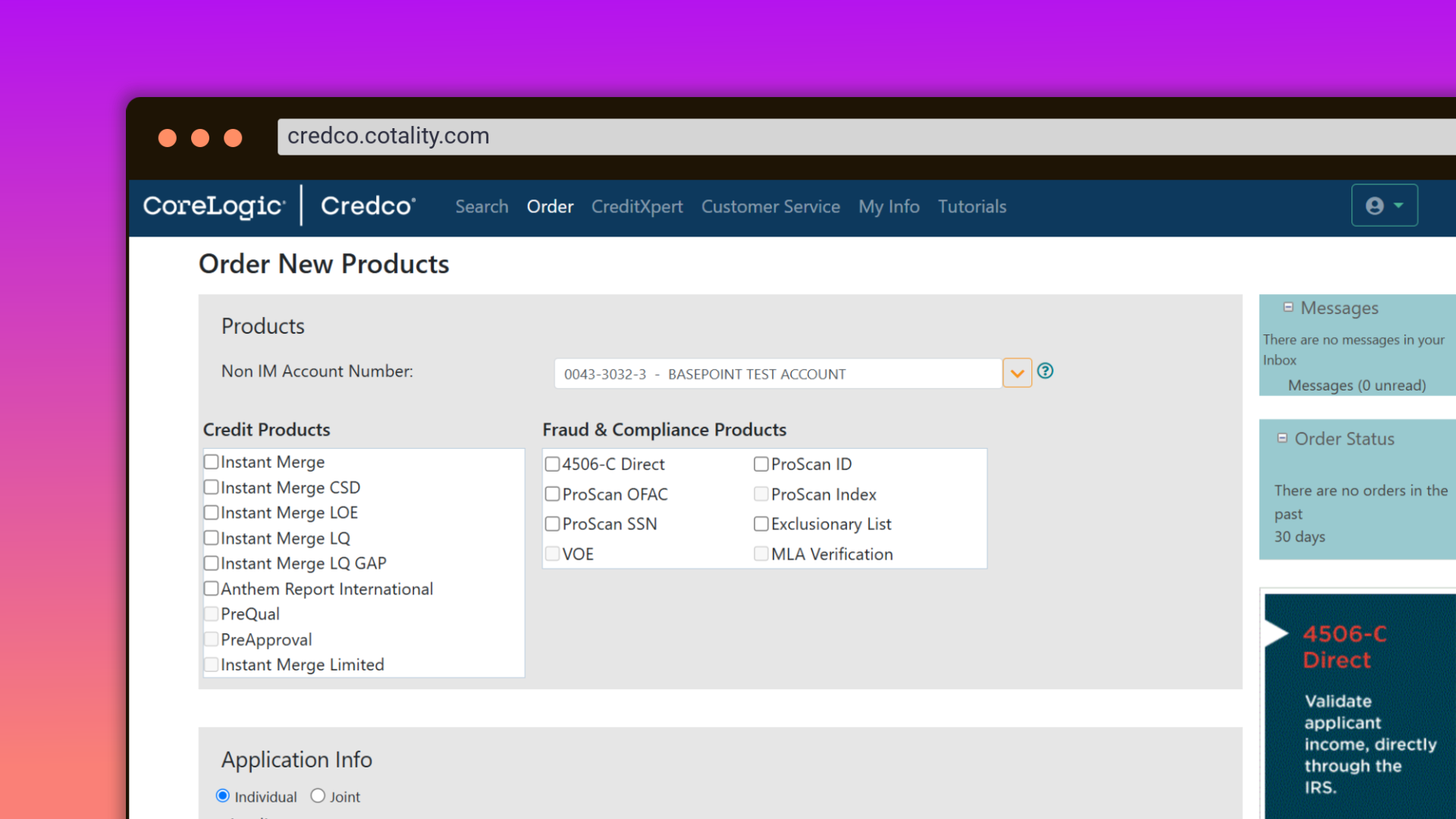Click the Messages (0 unread) link

(x=1357, y=385)
